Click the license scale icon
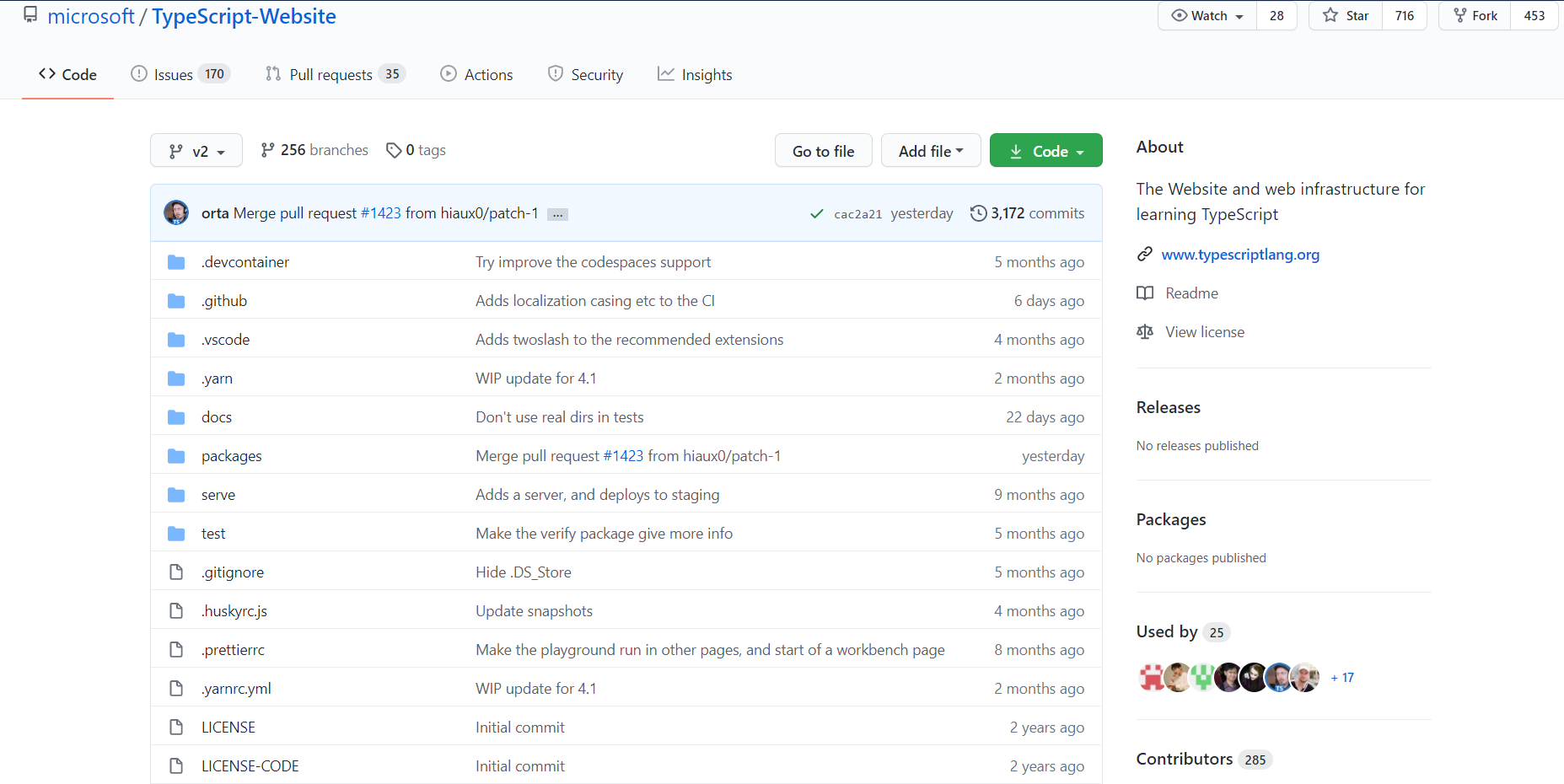1564x784 pixels. (x=1145, y=332)
